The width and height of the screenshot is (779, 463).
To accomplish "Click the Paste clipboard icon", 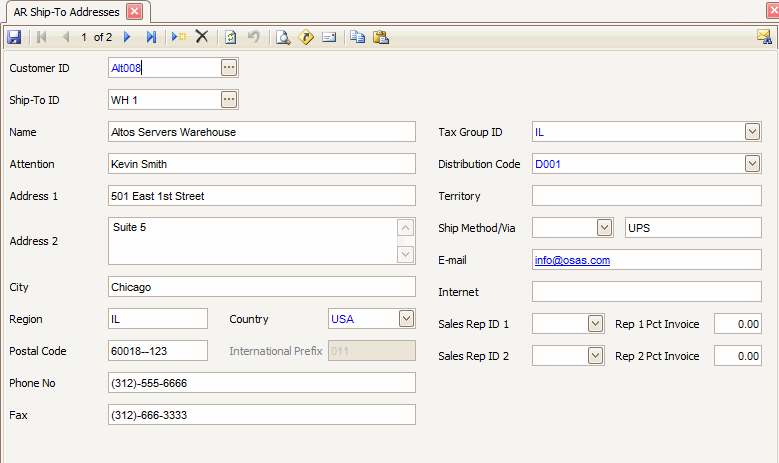I will pyautogui.click(x=380, y=37).
